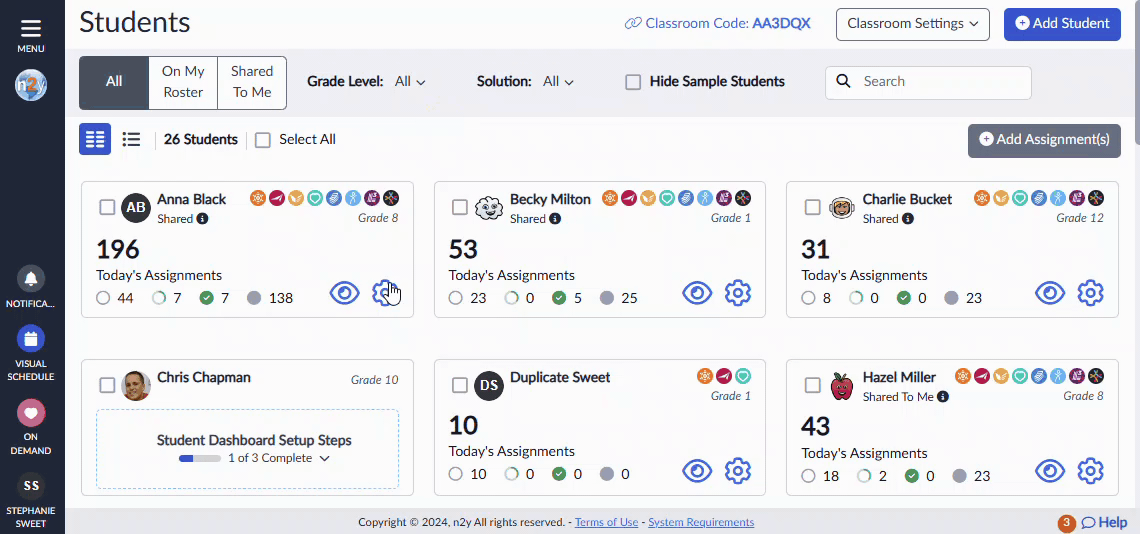Open Becky Milton's settings gear
This screenshot has width=1140, height=534.
[738, 293]
